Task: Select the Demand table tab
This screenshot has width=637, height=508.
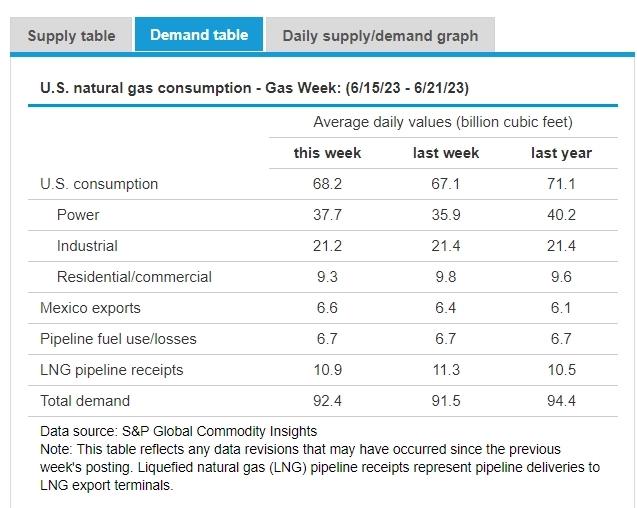Action: coord(199,35)
